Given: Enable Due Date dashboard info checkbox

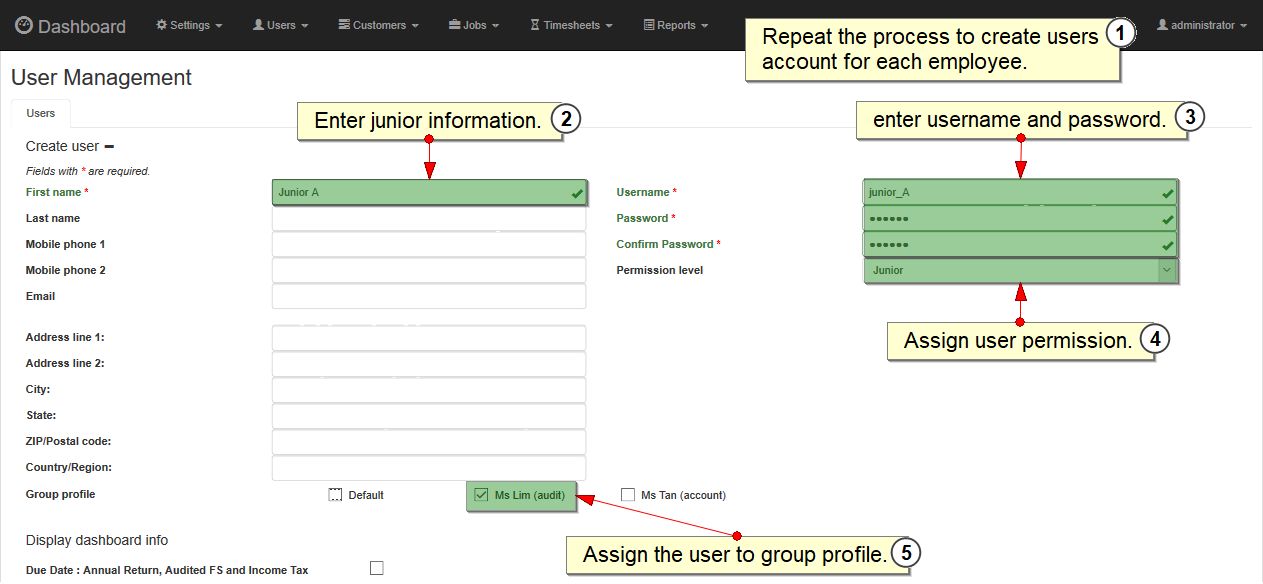Looking at the screenshot, I should coord(377,569).
